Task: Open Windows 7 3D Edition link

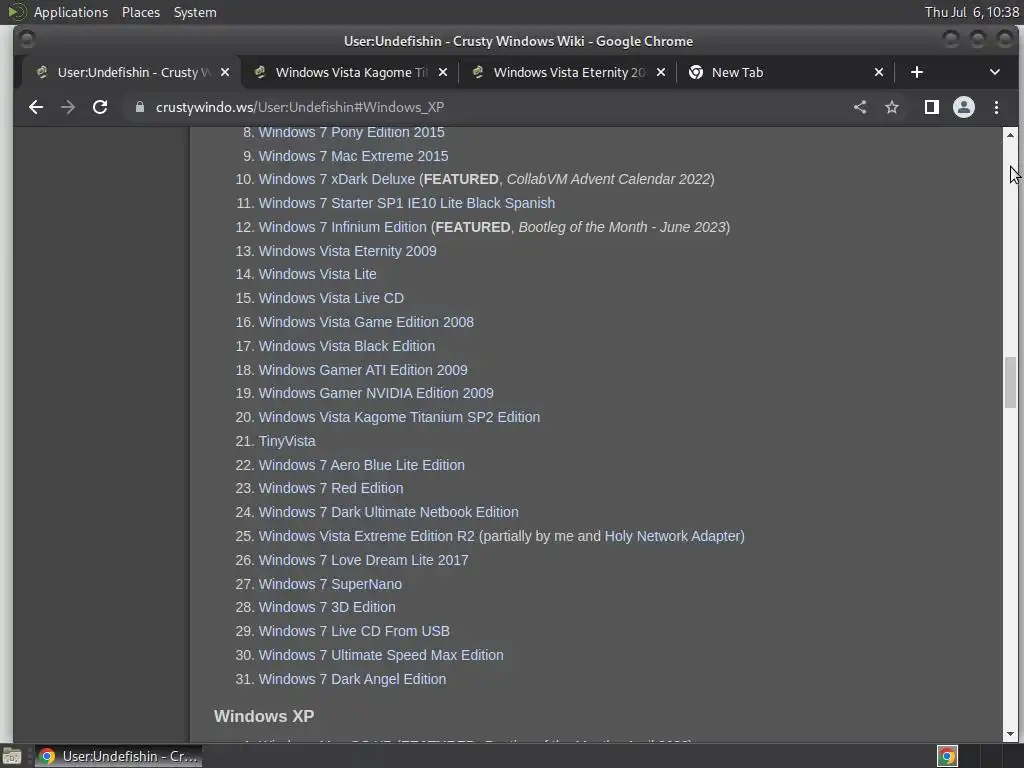Action: point(327,607)
